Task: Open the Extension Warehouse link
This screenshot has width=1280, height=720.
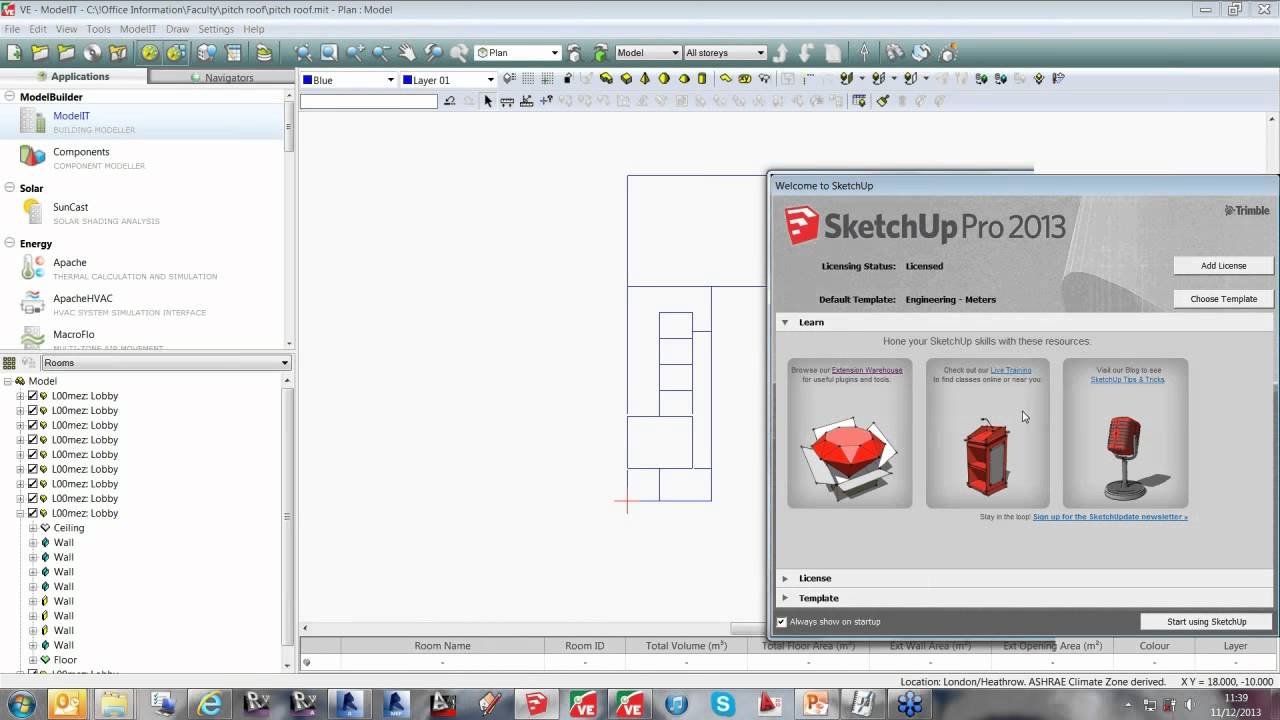Action: click(867, 370)
